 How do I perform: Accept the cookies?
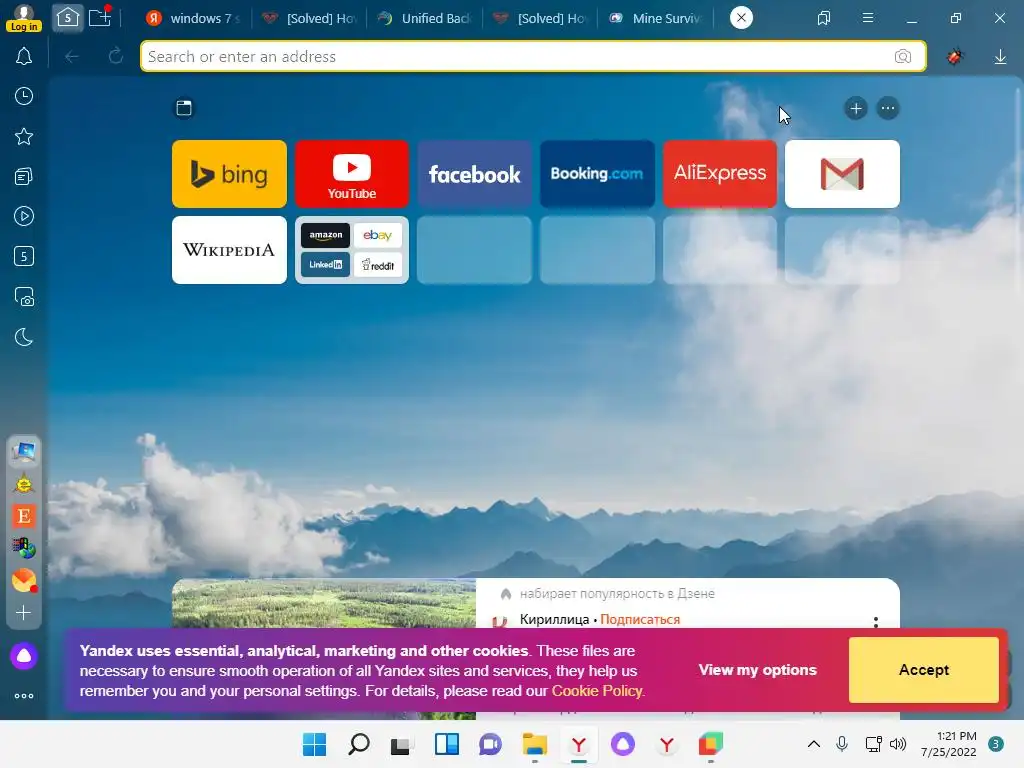(x=923, y=669)
